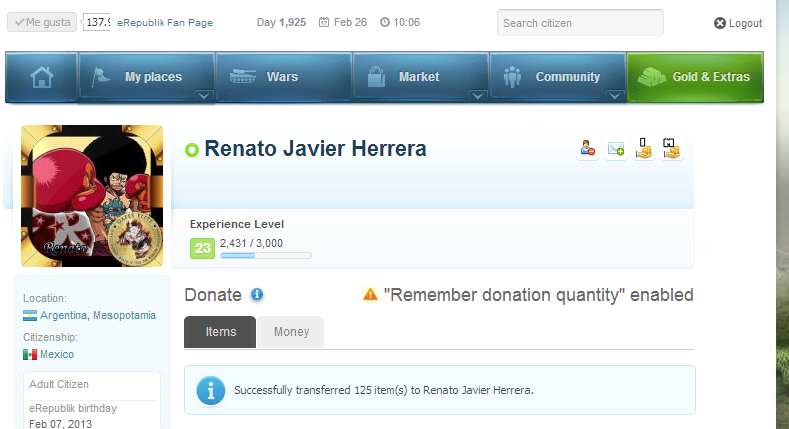Click the Search citizen input field
The image size is (789, 429).
point(580,23)
